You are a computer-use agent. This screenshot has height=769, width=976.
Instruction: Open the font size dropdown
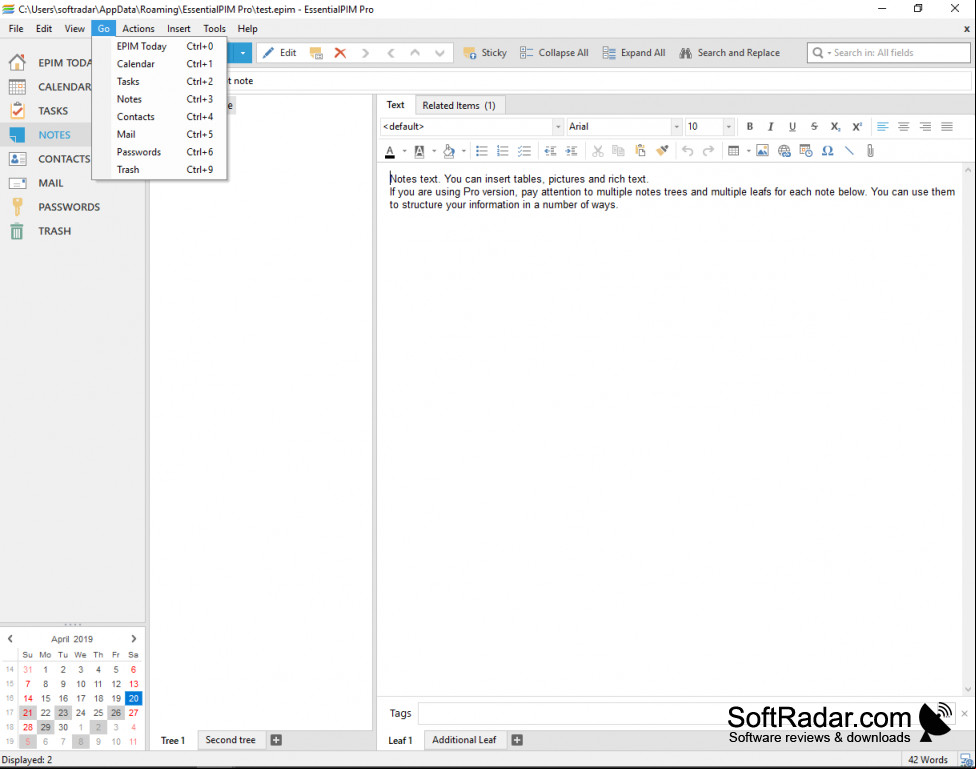729,126
